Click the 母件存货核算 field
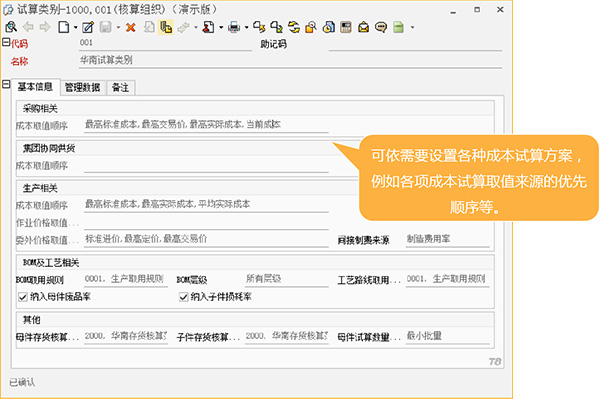The height and width of the screenshot is (399, 600). (126, 337)
